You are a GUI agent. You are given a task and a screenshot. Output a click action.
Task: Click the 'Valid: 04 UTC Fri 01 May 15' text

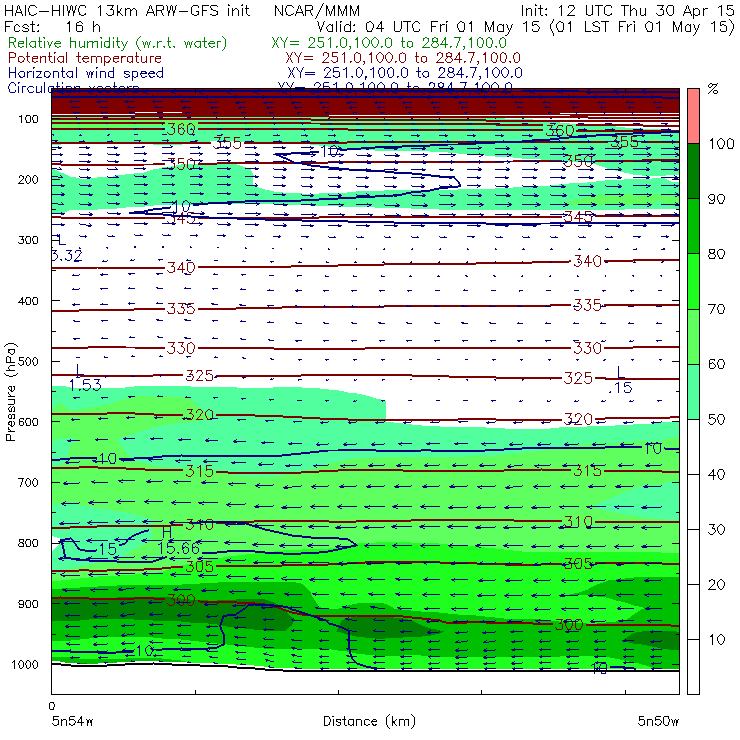point(430,27)
